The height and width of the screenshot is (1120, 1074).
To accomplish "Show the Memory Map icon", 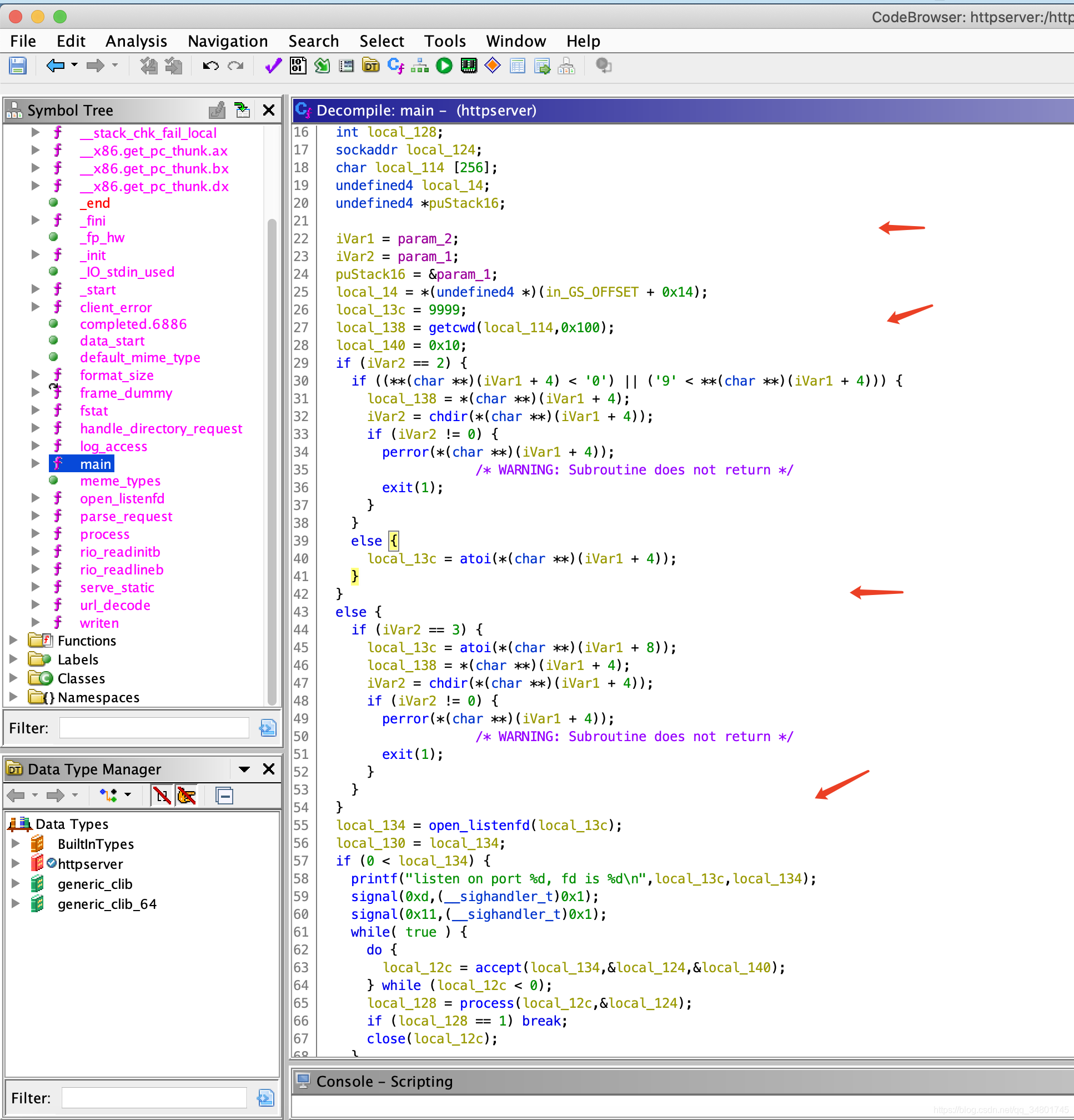I will click(x=469, y=66).
